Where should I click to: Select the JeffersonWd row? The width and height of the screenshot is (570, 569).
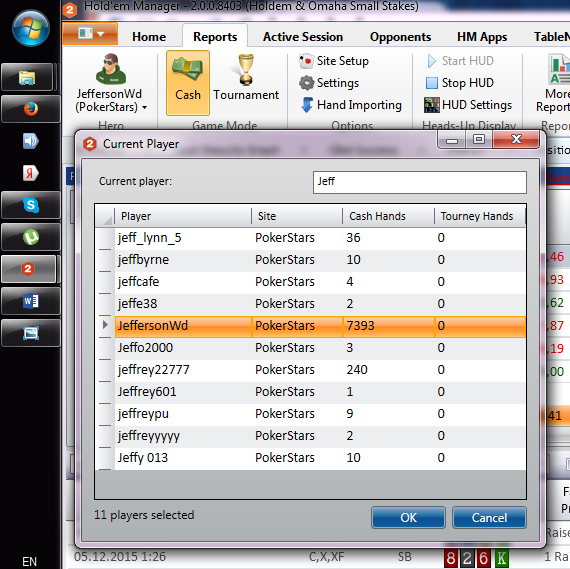(320, 326)
